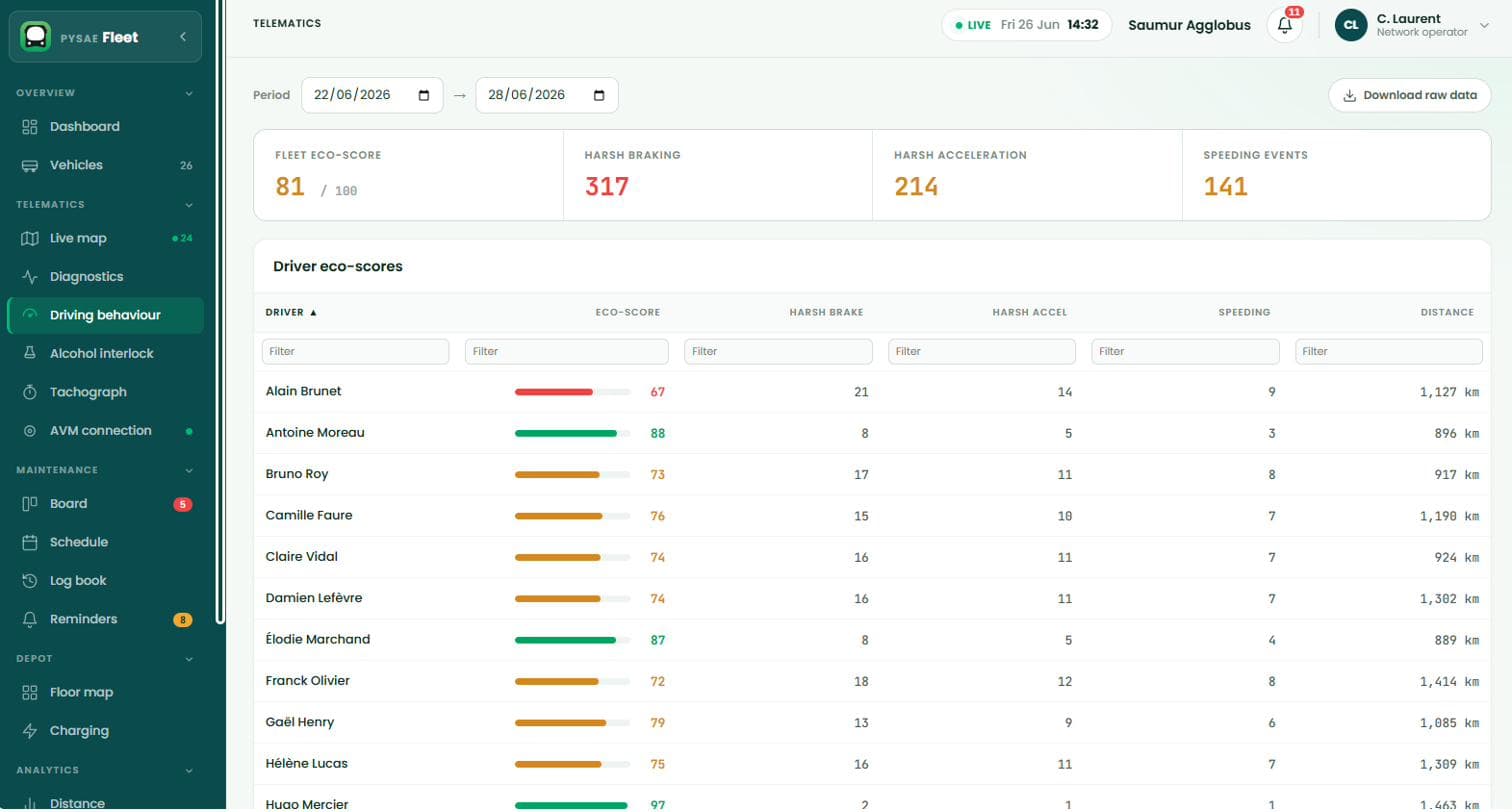Click the Saumur Agglobus network name
Image resolution: width=1512 pixels, height=812 pixels.
[x=1189, y=25]
